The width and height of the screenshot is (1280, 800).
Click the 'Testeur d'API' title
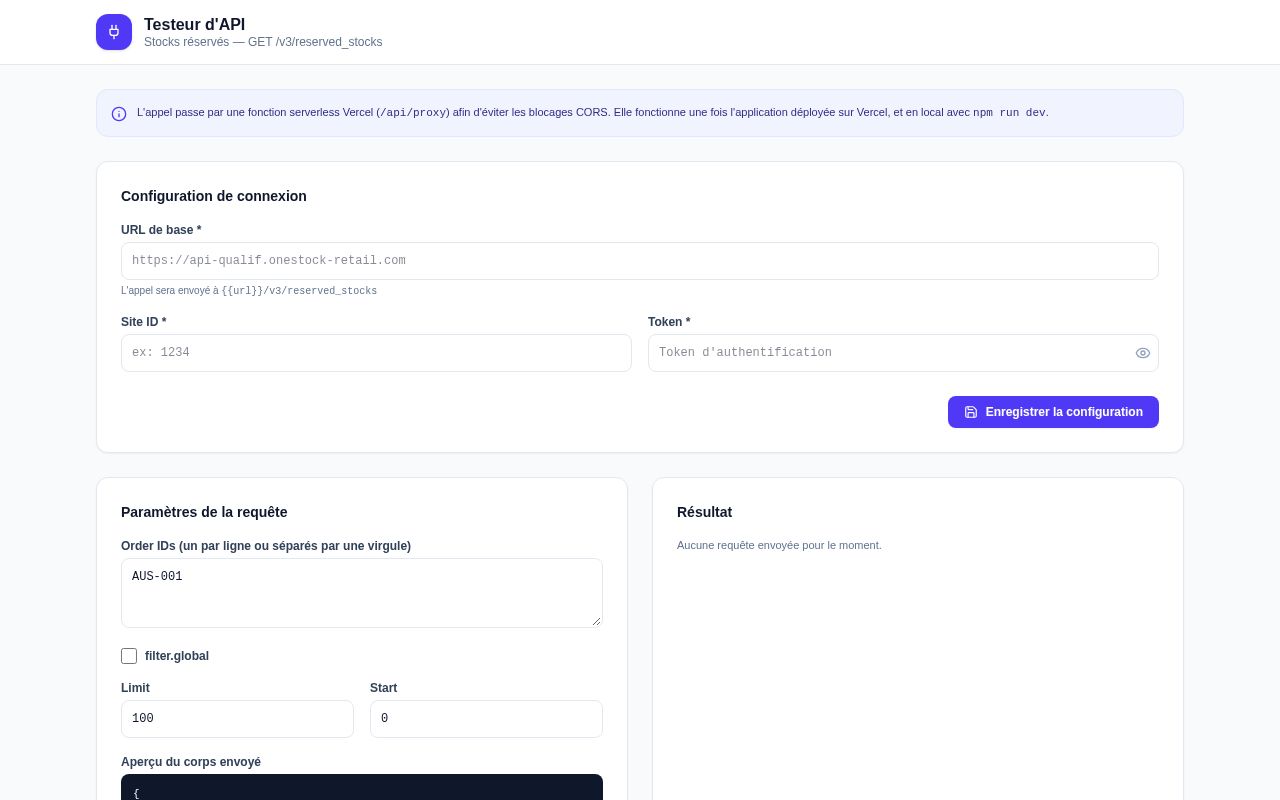[x=194, y=24]
